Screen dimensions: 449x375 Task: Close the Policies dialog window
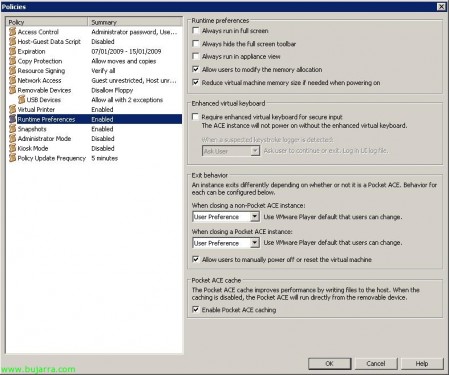point(441,6)
